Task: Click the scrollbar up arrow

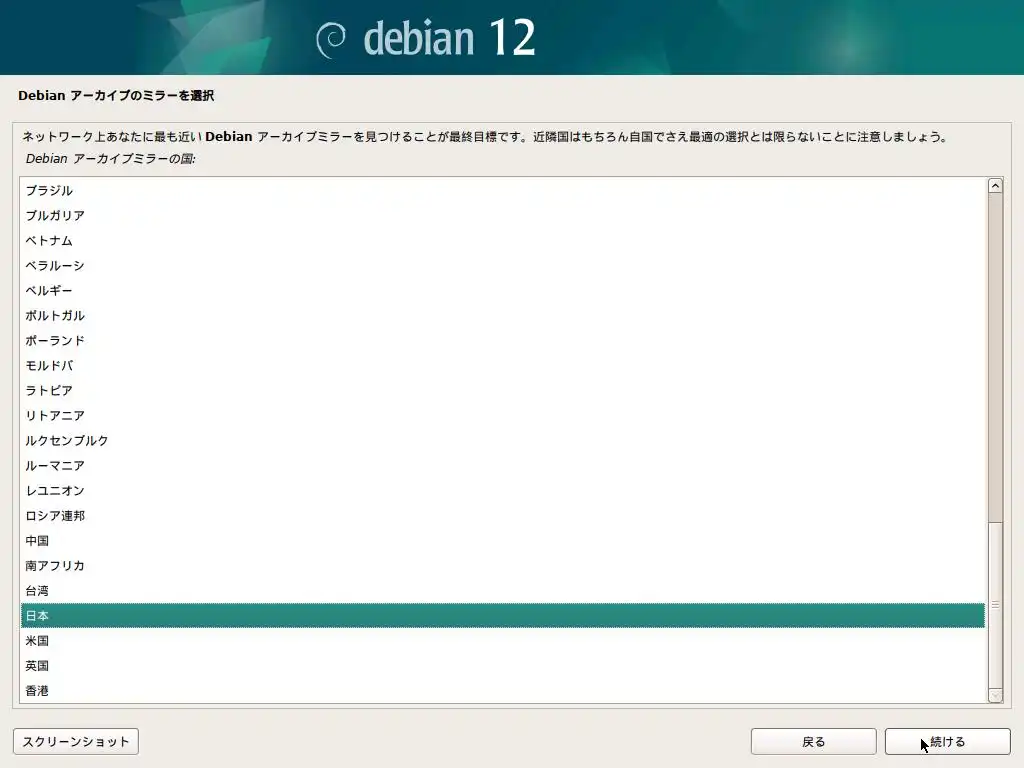Action: (x=995, y=186)
